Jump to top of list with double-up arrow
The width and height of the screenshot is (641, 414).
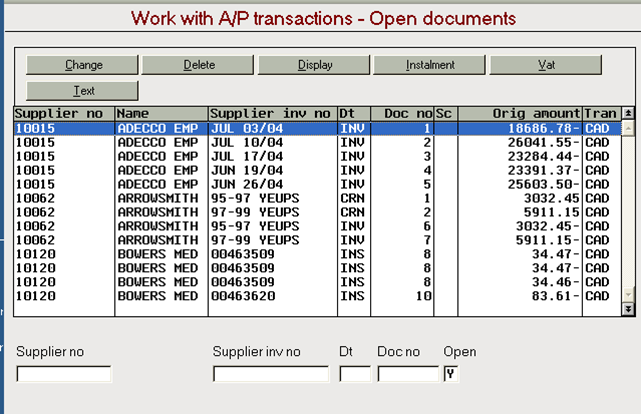[628, 113]
